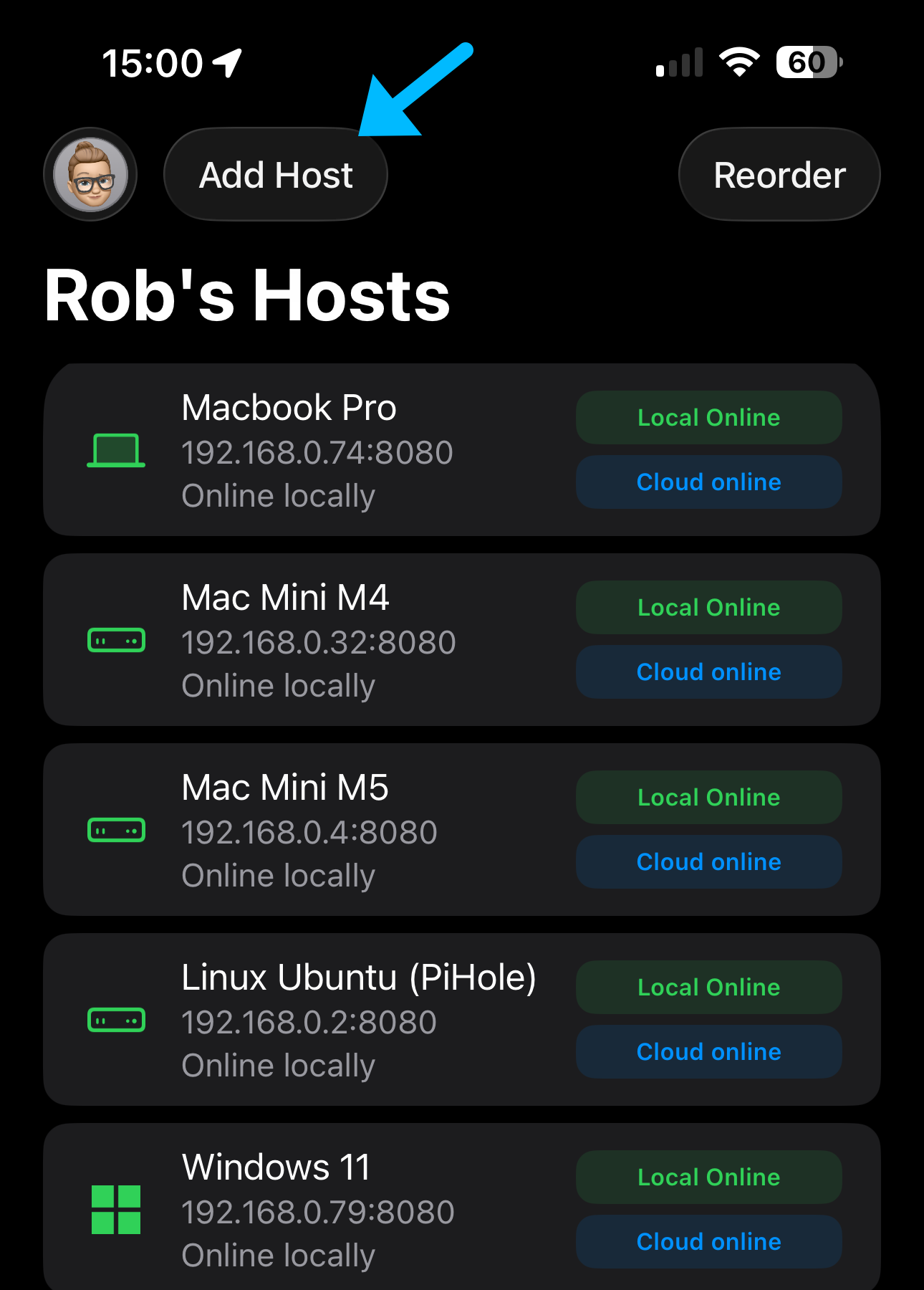This screenshot has height=1290, width=924.
Task: Select Cloud online for Windows 11
Action: [x=709, y=1241]
